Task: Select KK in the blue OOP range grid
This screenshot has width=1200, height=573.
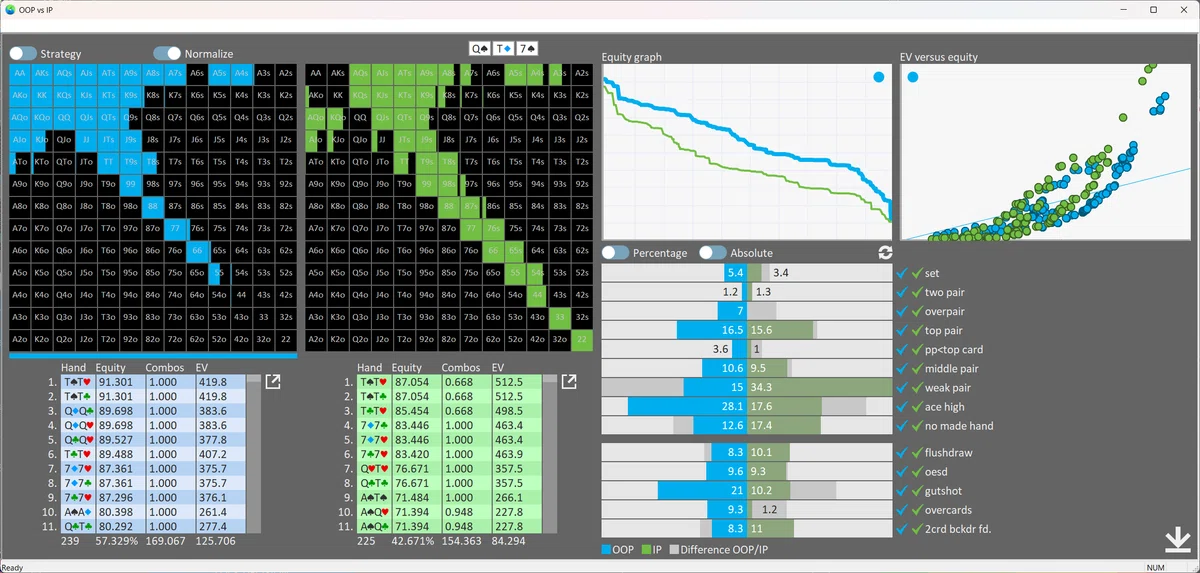Action: click(x=42, y=95)
